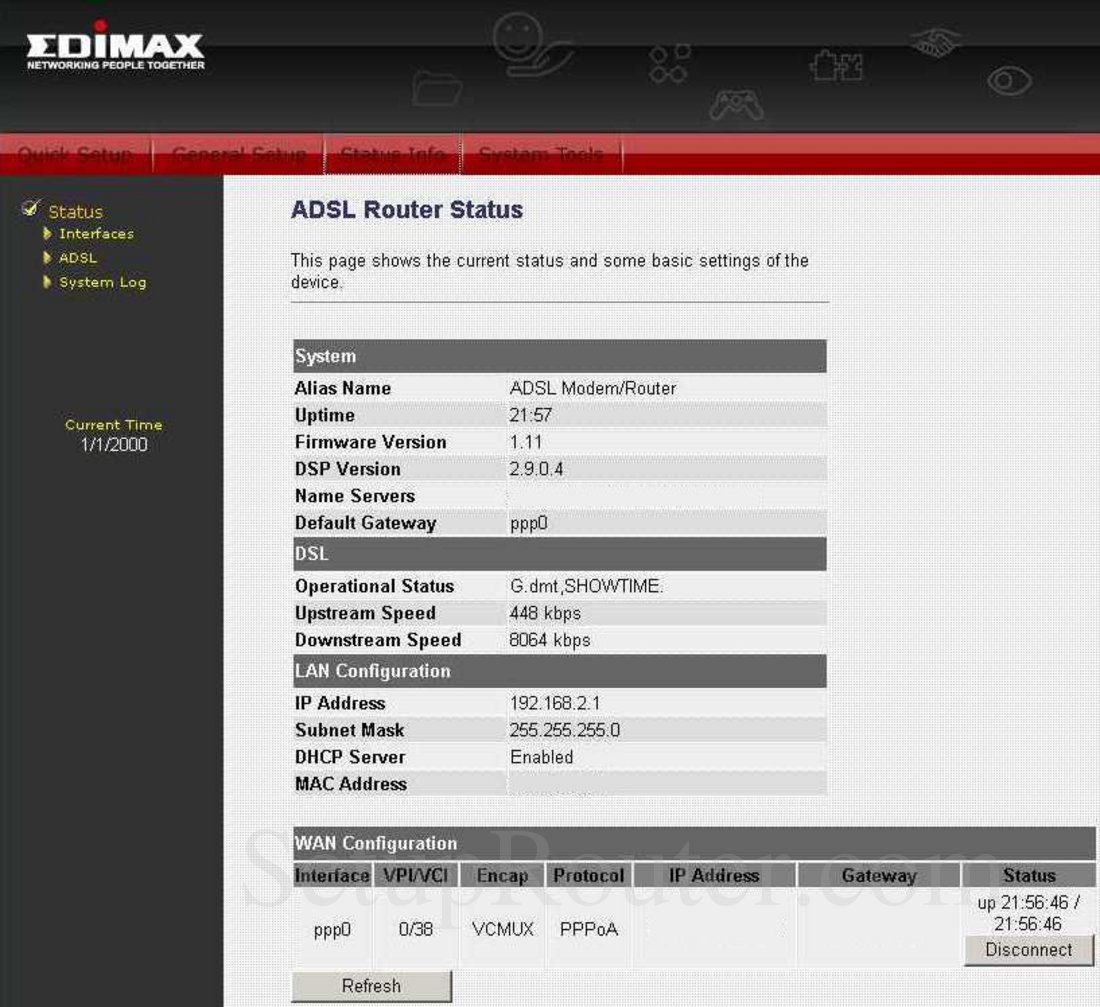Open the System Log sidebar link

coord(102,282)
